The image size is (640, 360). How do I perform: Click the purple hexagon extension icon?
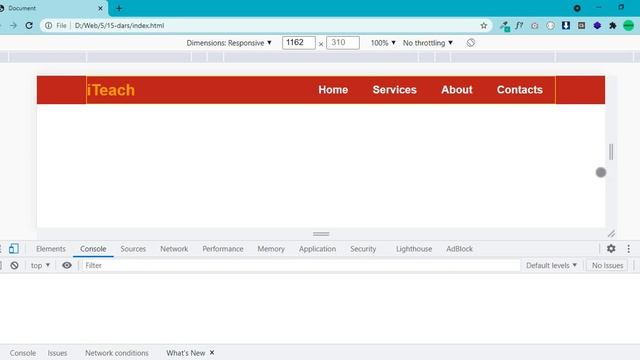point(597,25)
